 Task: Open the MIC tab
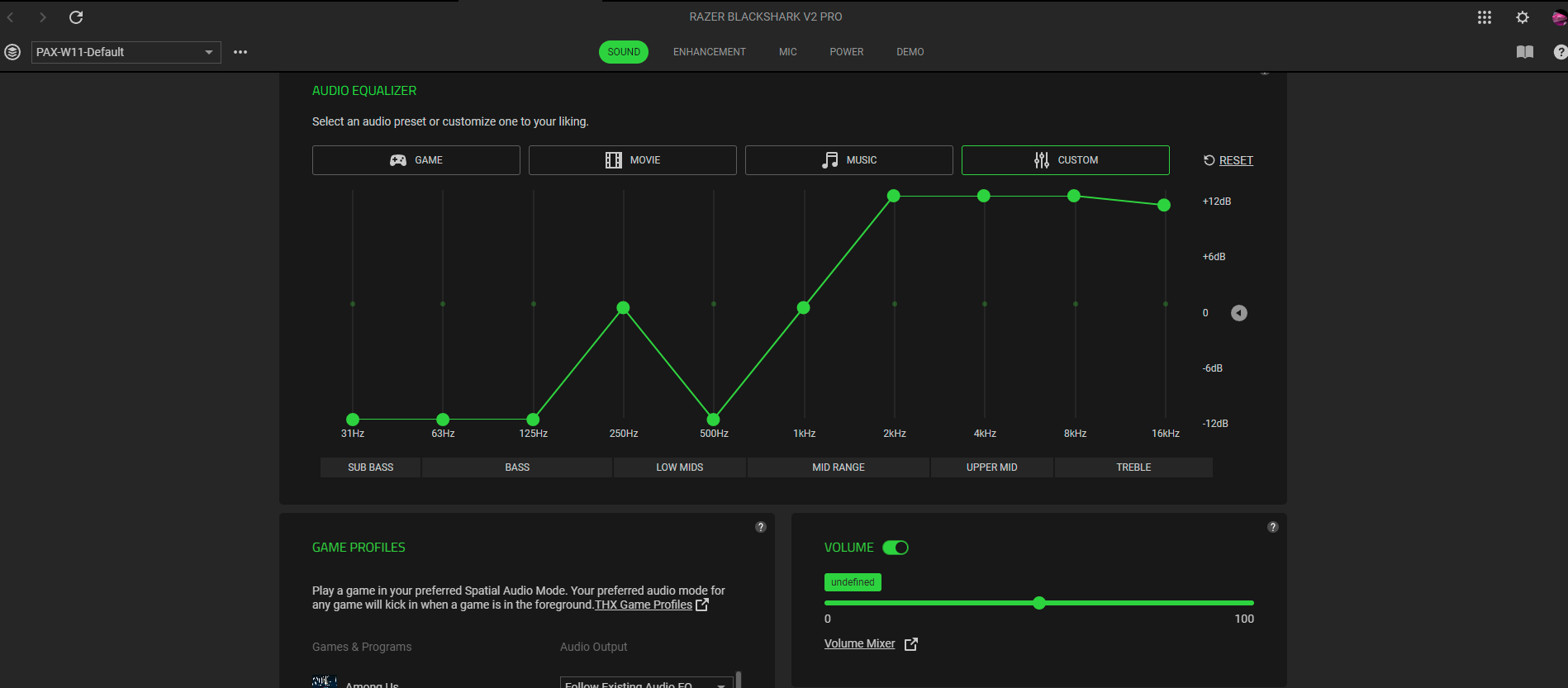click(x=788, y=52)
